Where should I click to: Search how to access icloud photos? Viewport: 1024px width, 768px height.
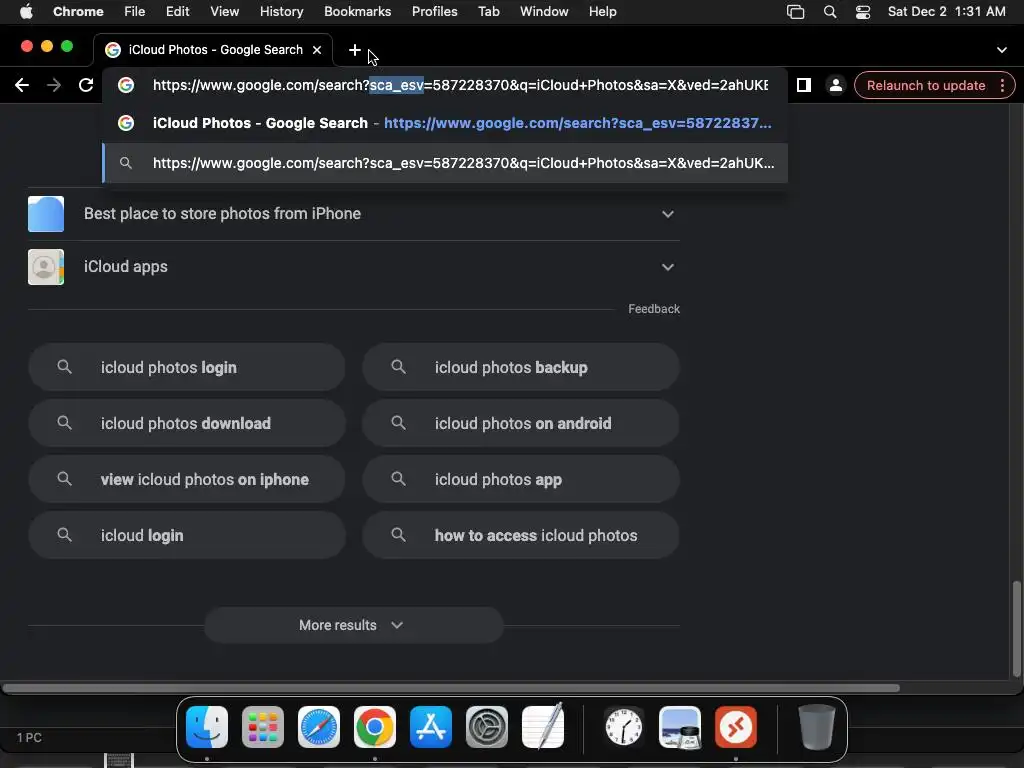click(521, 535)
